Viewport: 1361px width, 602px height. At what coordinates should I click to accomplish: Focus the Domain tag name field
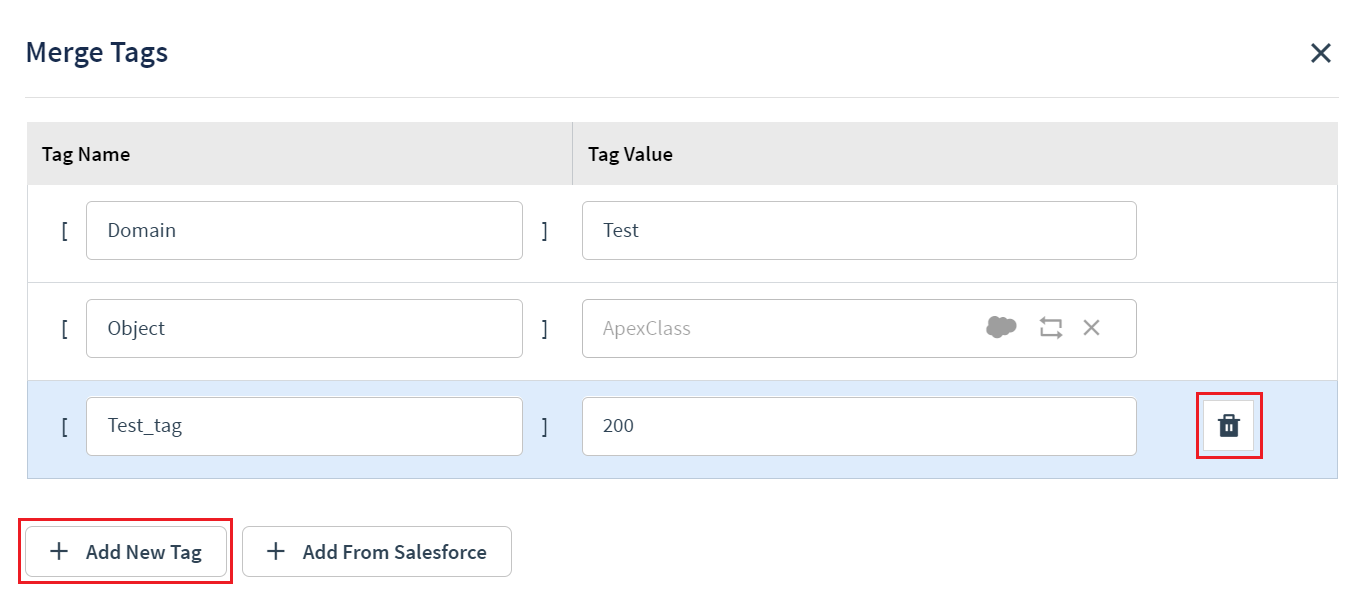tap(304, 230)
